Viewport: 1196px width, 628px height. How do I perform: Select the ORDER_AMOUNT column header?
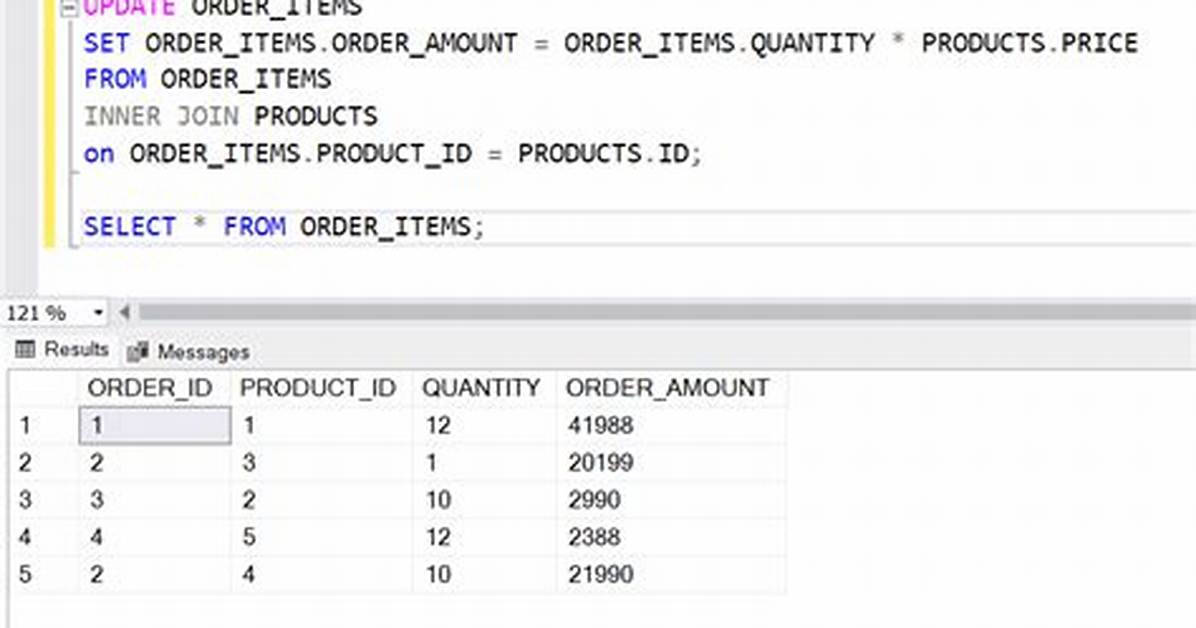[671, 388]
